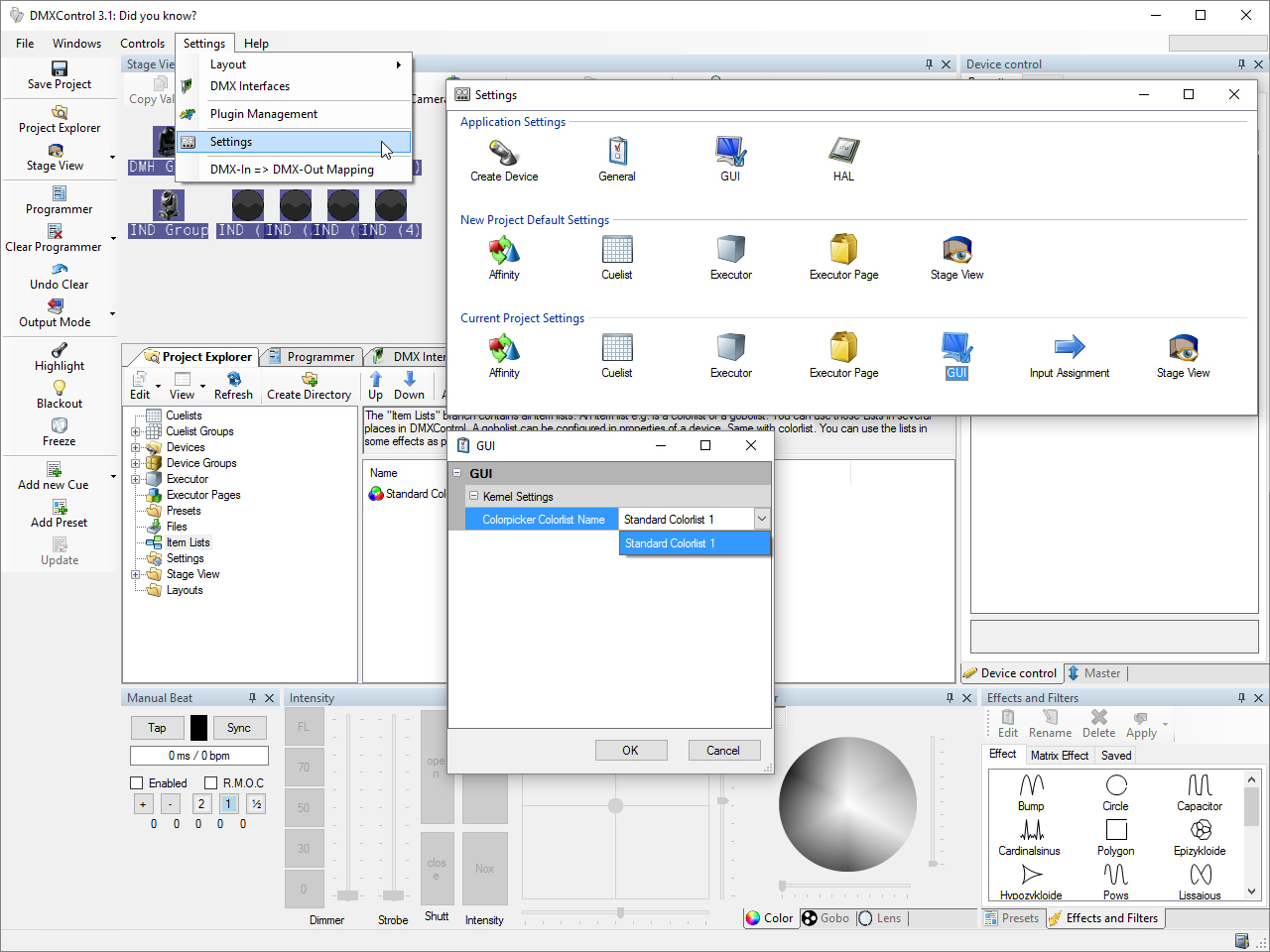The height and width of the screenshot is (952, 1270).
Task: Click the Refresh icon in Project Explorer
Action: click(x=233, y=380)
